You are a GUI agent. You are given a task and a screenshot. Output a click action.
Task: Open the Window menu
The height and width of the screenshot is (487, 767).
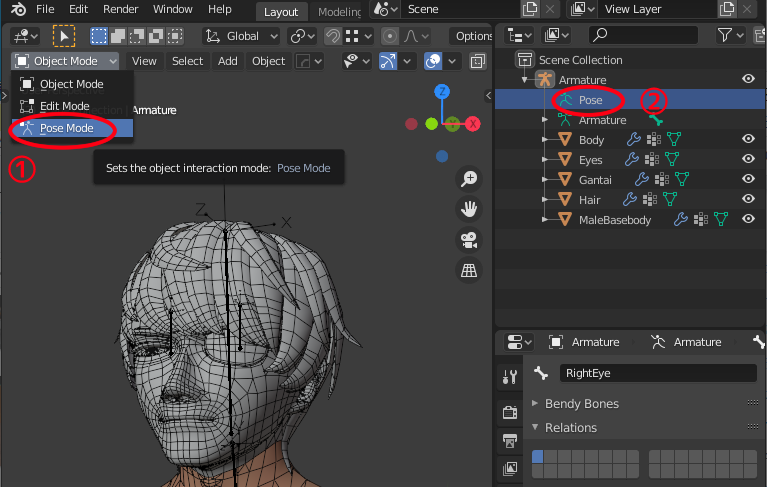point(173,9)
